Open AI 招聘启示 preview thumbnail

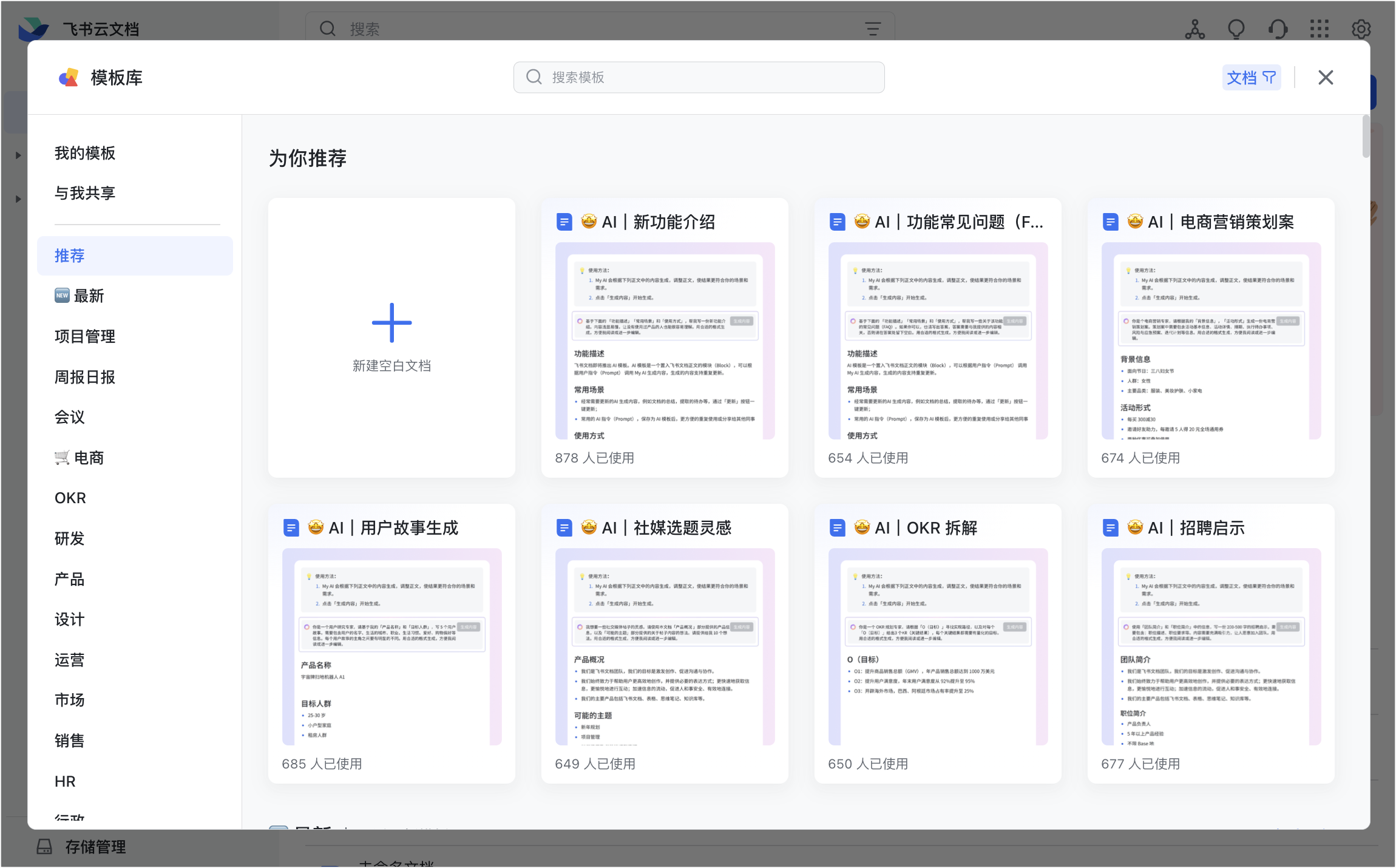pos(1211,646)
